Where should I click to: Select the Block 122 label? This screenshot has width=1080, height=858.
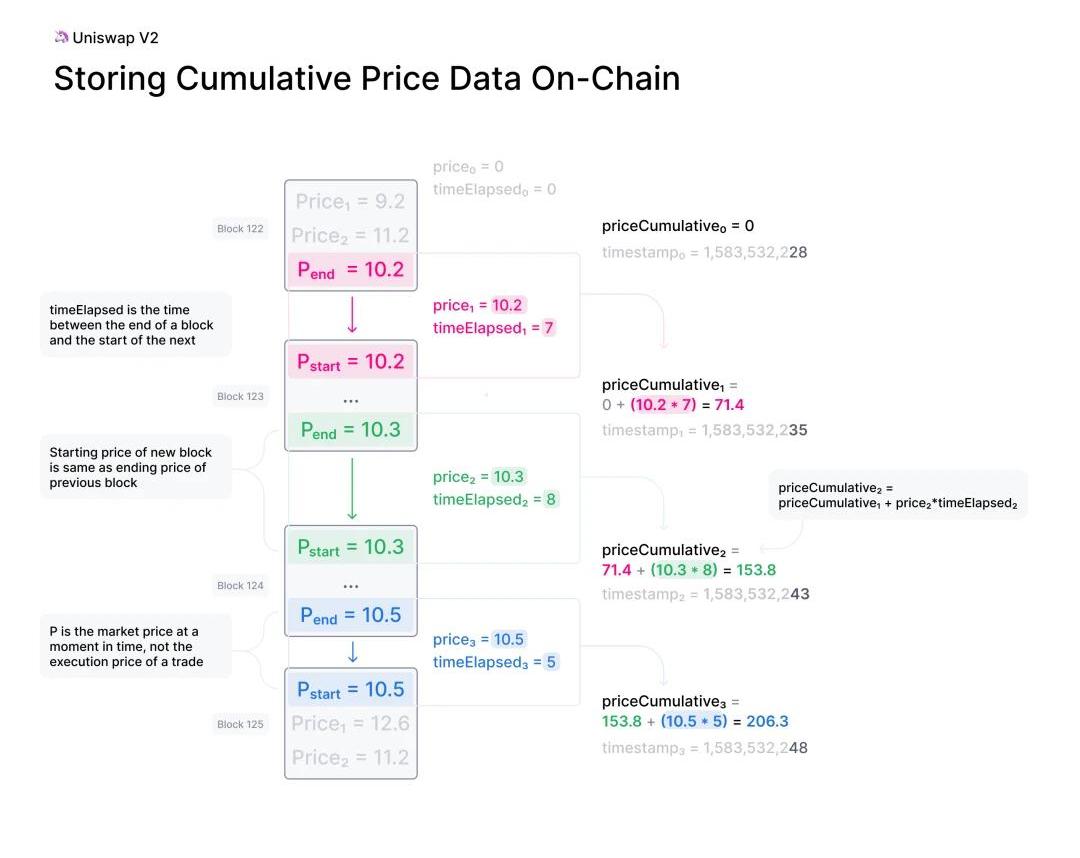(x=240, y=229)
